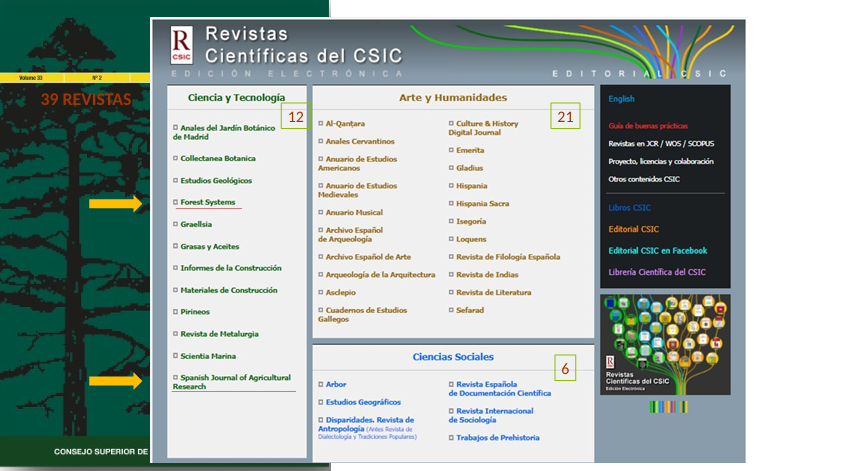Click the Revistas Científicas del CSIC title
This screenshot has width=851, height=471.
click(x=303, y=44)
